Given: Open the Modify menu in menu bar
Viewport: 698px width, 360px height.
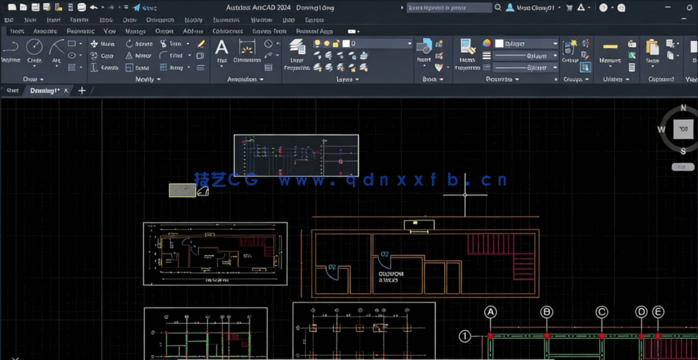Looking at the screenshot, I should pyautogui.click(x=193, y=20).
